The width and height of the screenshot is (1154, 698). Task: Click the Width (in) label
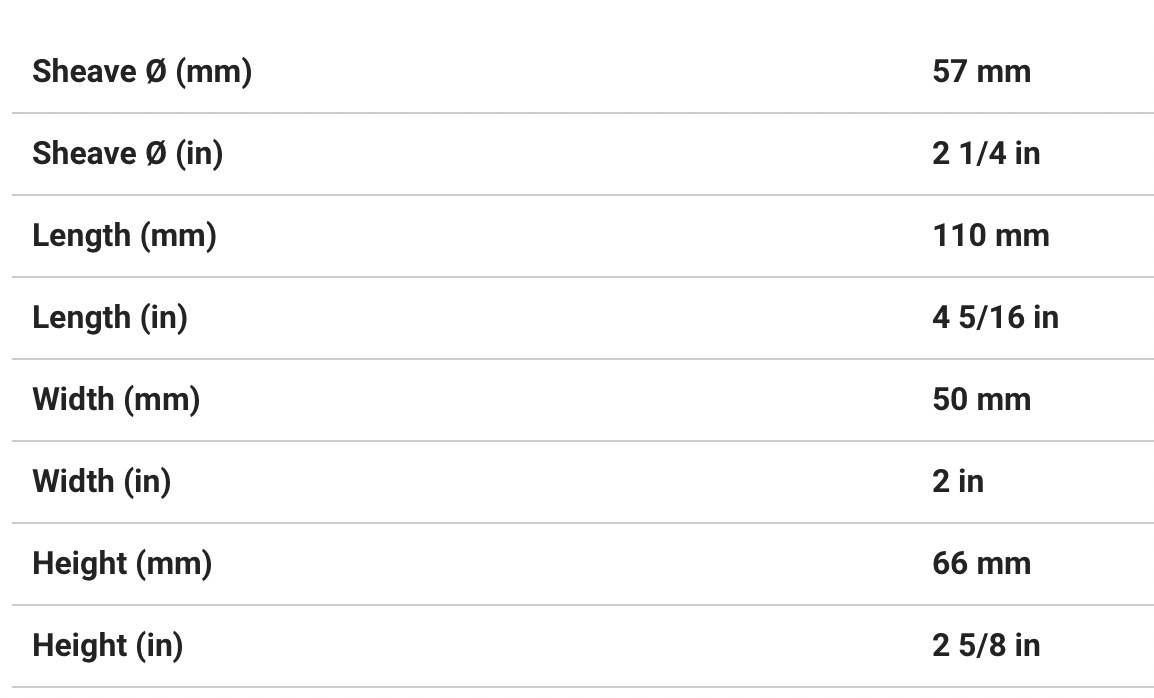[101, 482]
